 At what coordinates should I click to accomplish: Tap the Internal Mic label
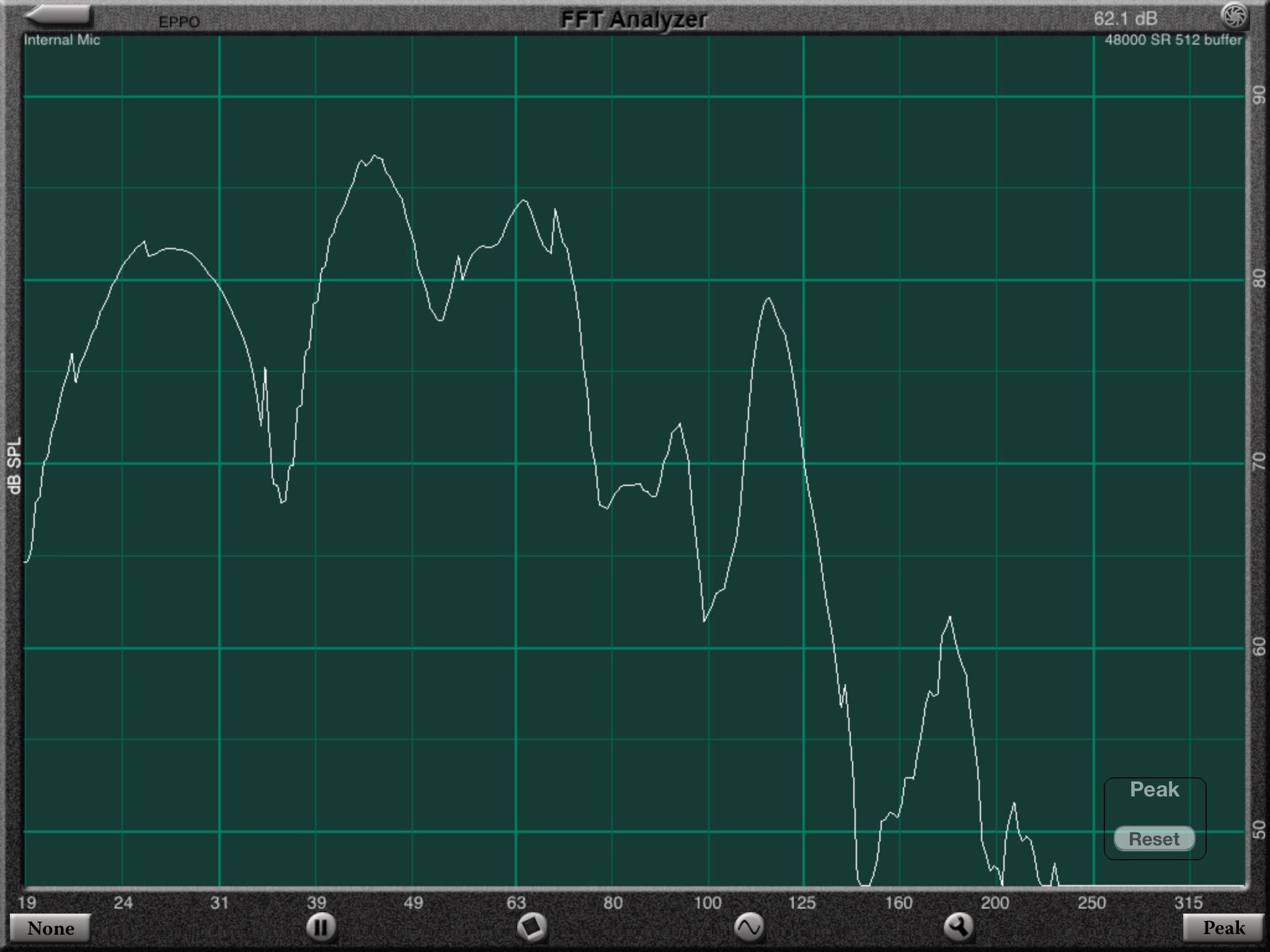point(62,40)
